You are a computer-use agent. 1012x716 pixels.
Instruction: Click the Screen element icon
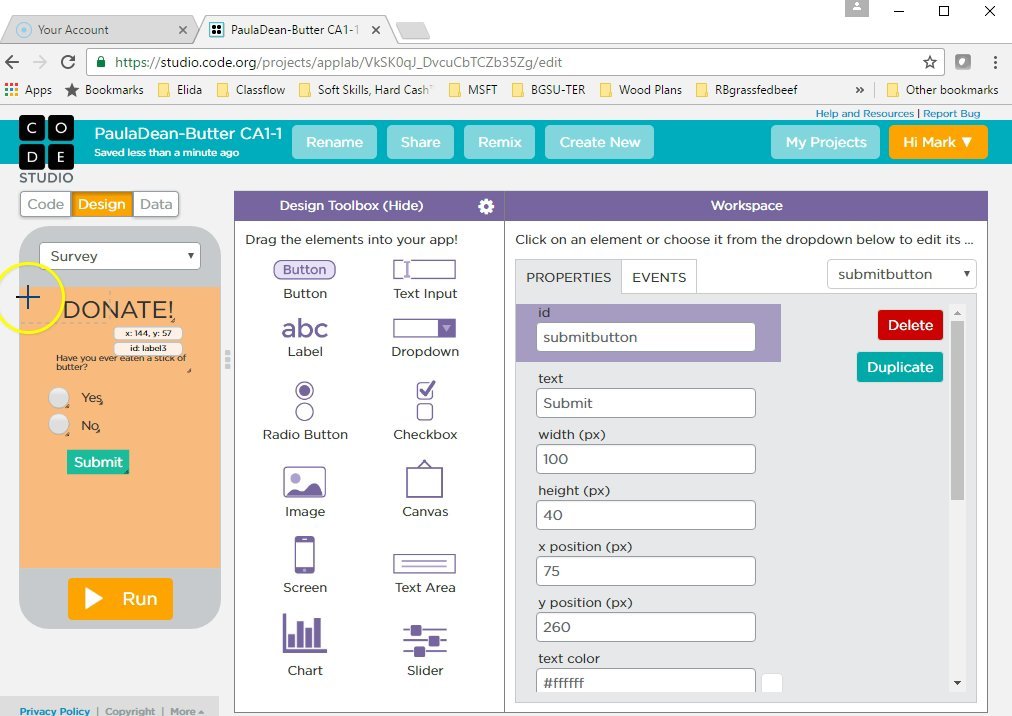point(305,555)
